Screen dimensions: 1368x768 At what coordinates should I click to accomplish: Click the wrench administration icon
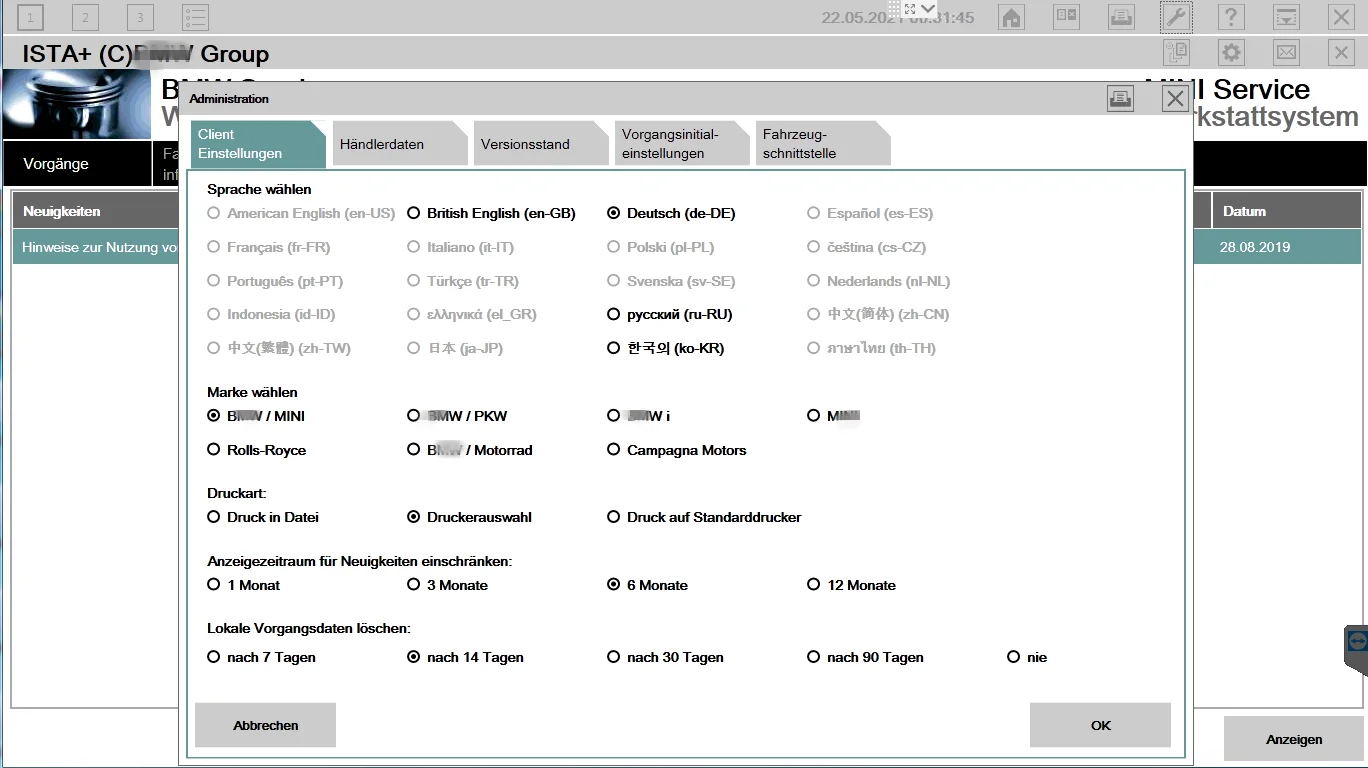click(1176, 17)
